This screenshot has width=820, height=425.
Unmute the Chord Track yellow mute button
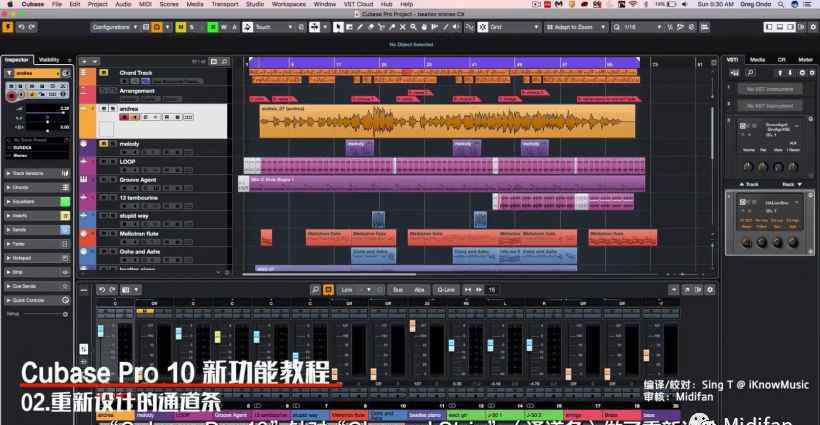104,73
